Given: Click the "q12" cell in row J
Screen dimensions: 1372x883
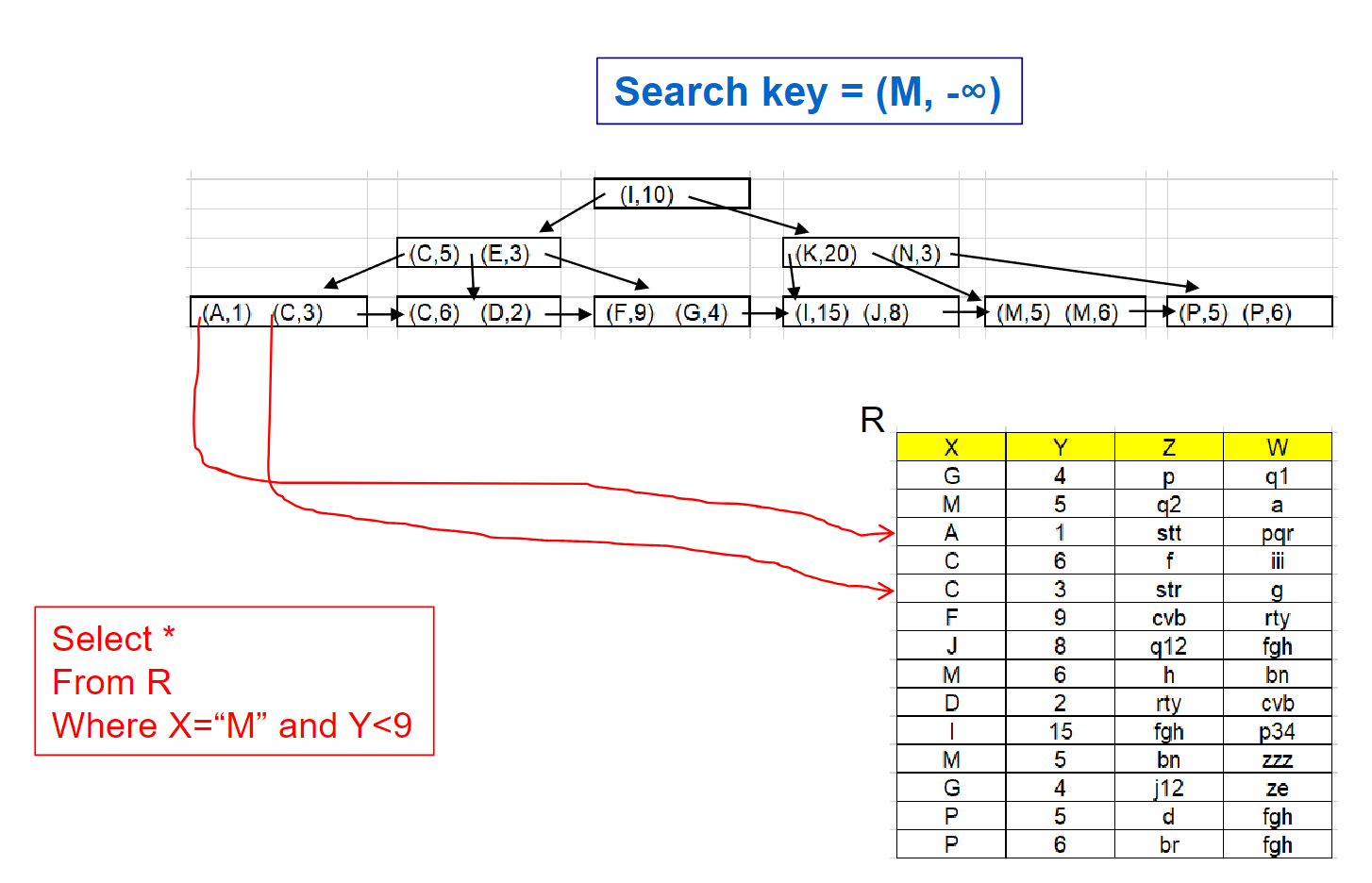Looking at the screenshot, I should click(x=1169, y=646).
